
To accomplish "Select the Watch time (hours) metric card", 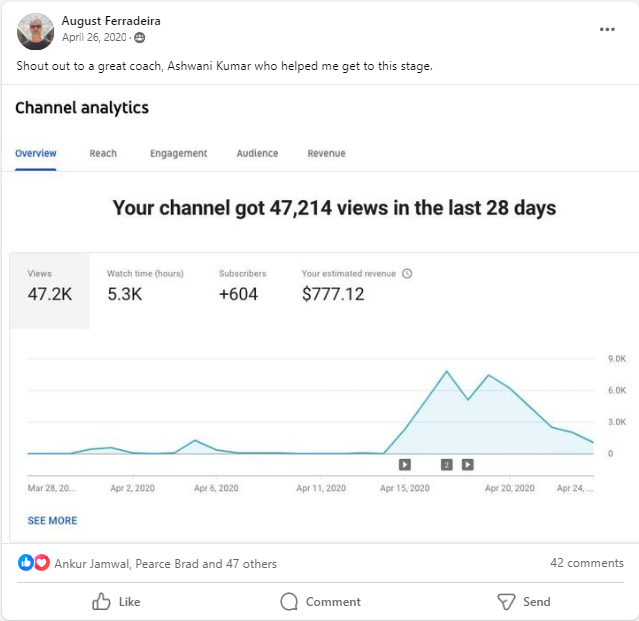I will click(145, 286).
